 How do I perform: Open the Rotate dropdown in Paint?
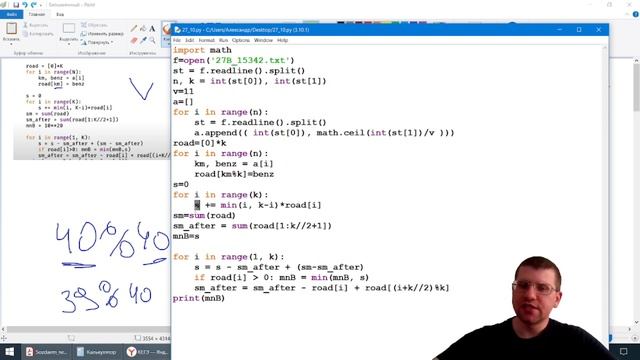click(x=97, y=42)
